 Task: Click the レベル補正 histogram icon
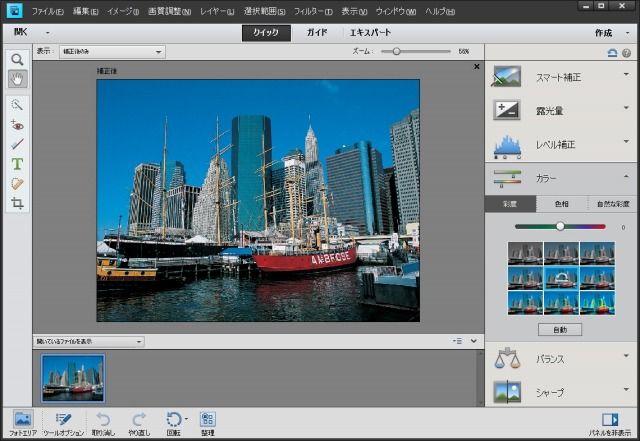pyautogui.click(x=507, y=146)
